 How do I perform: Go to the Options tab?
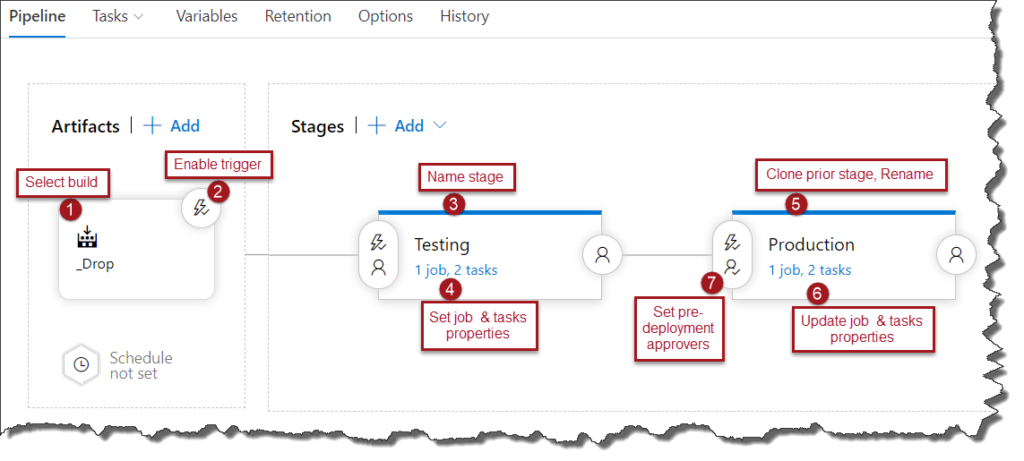[385, 16]
